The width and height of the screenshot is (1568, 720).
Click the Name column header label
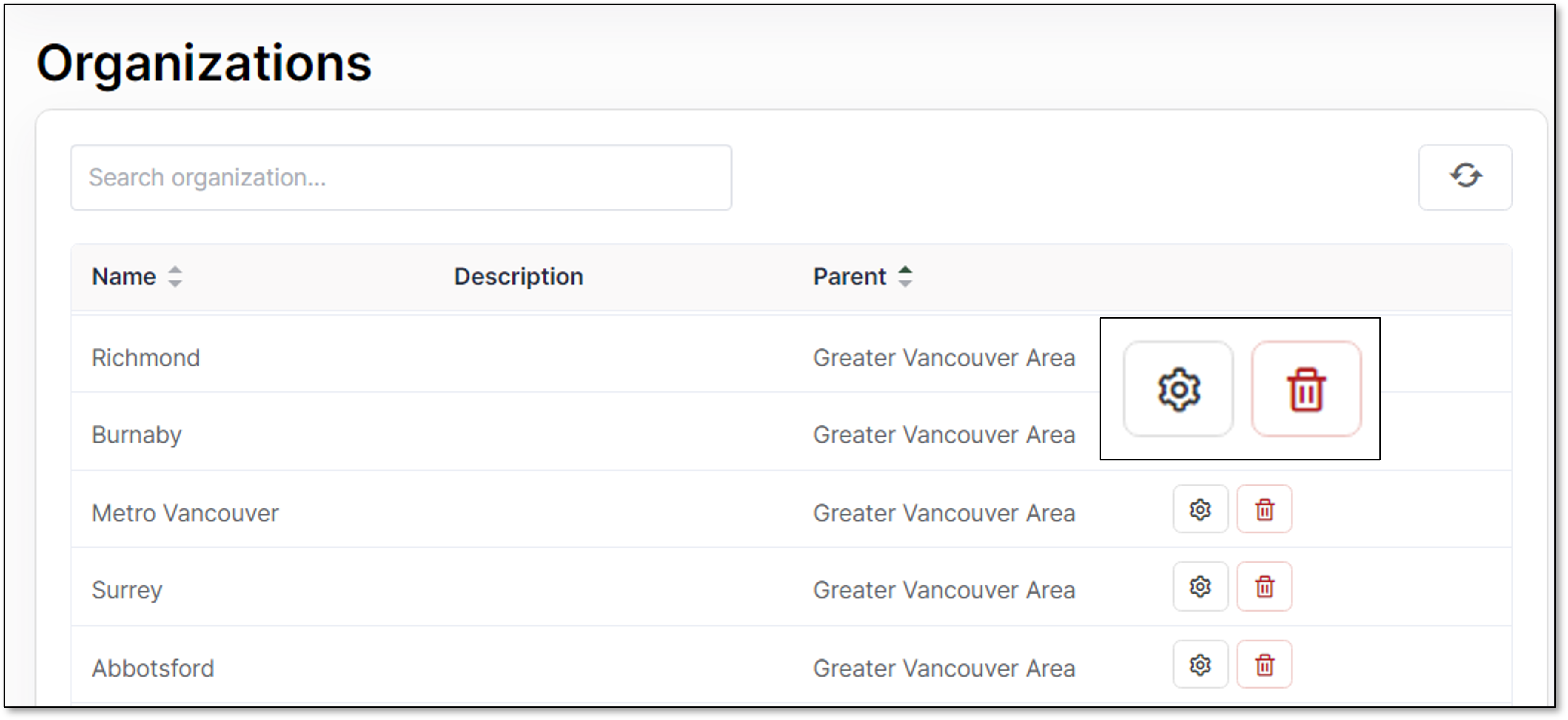[123, 277]
